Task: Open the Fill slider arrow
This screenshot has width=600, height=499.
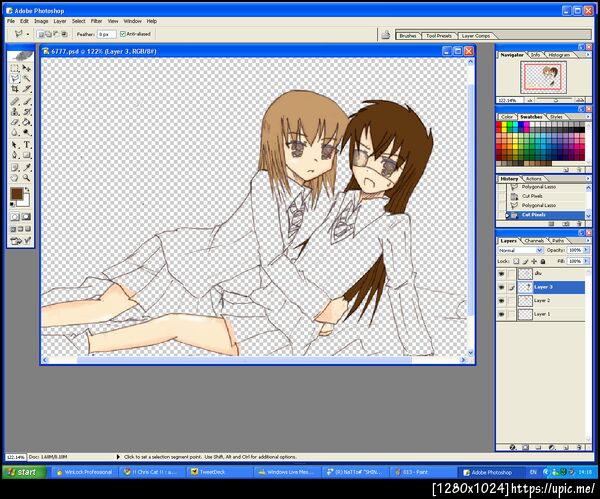Action: click(x=586, y=261)
